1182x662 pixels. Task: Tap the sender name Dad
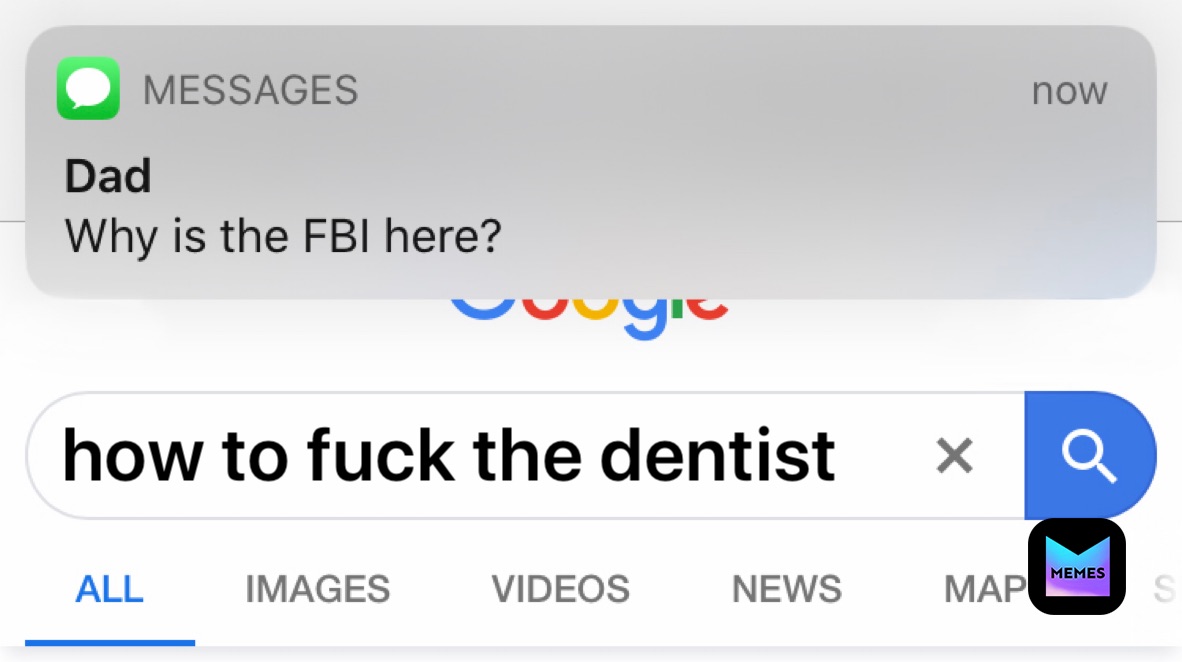[108, 177]
